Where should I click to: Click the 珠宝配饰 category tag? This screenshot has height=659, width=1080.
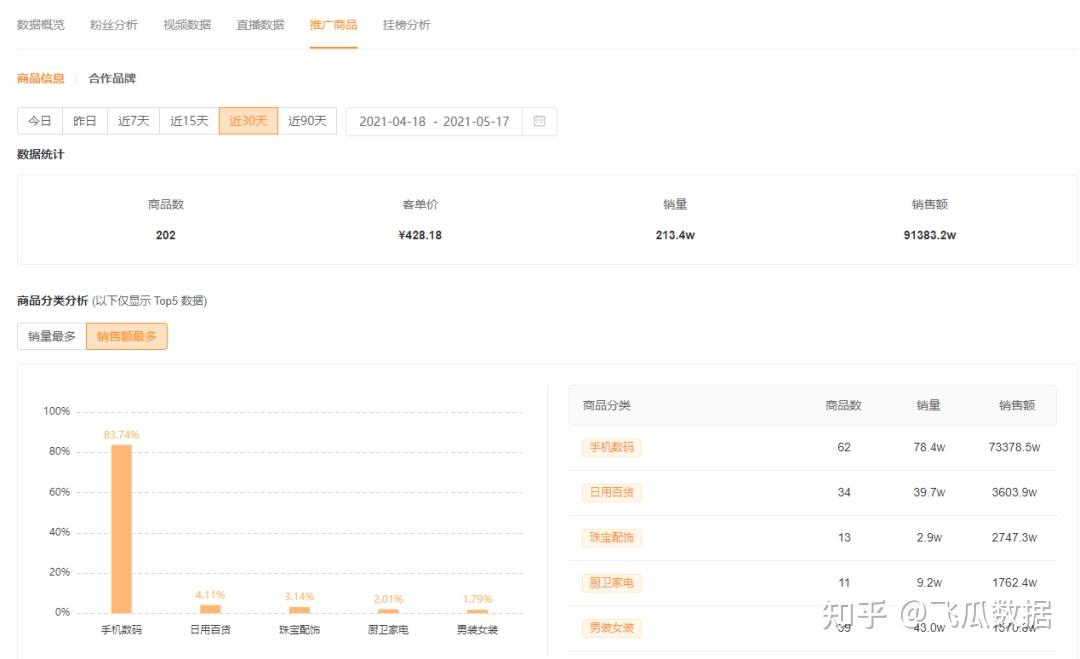[x=611, y=538]
